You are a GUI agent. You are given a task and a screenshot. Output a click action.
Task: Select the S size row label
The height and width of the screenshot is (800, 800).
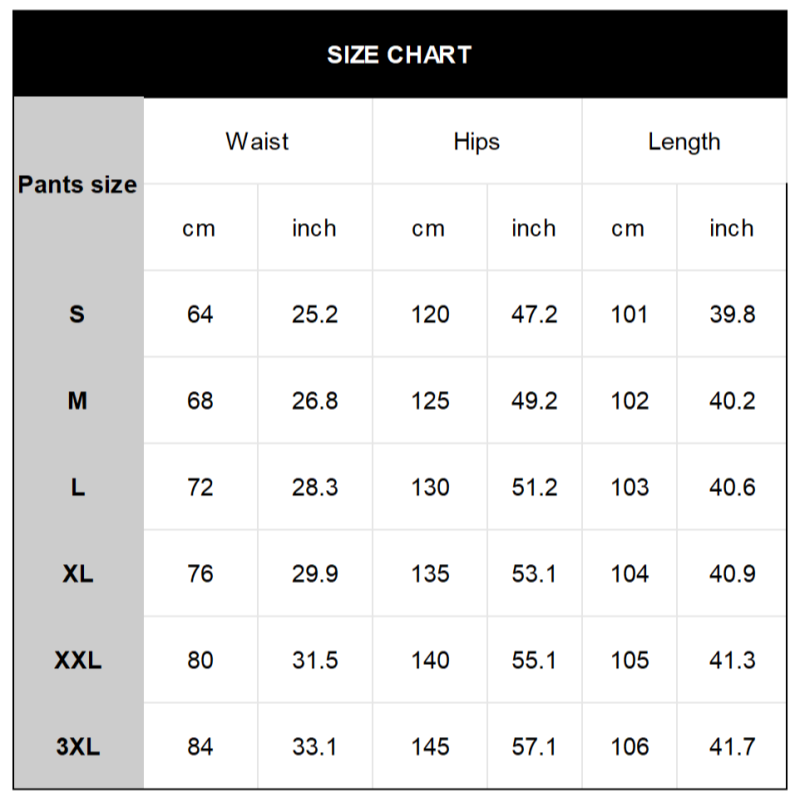pyautogui.click(x=78, y=314)
